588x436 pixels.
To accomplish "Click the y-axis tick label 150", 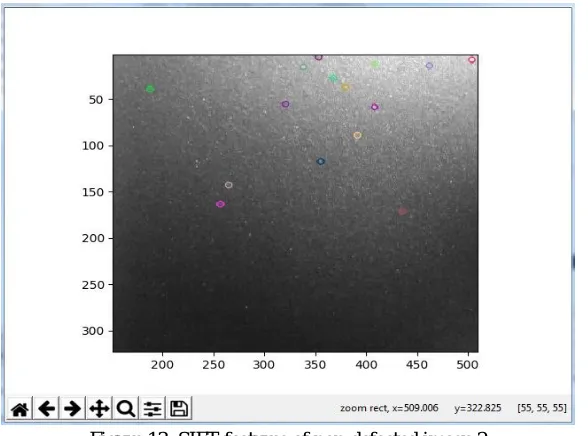I will [x=93, y=192].
